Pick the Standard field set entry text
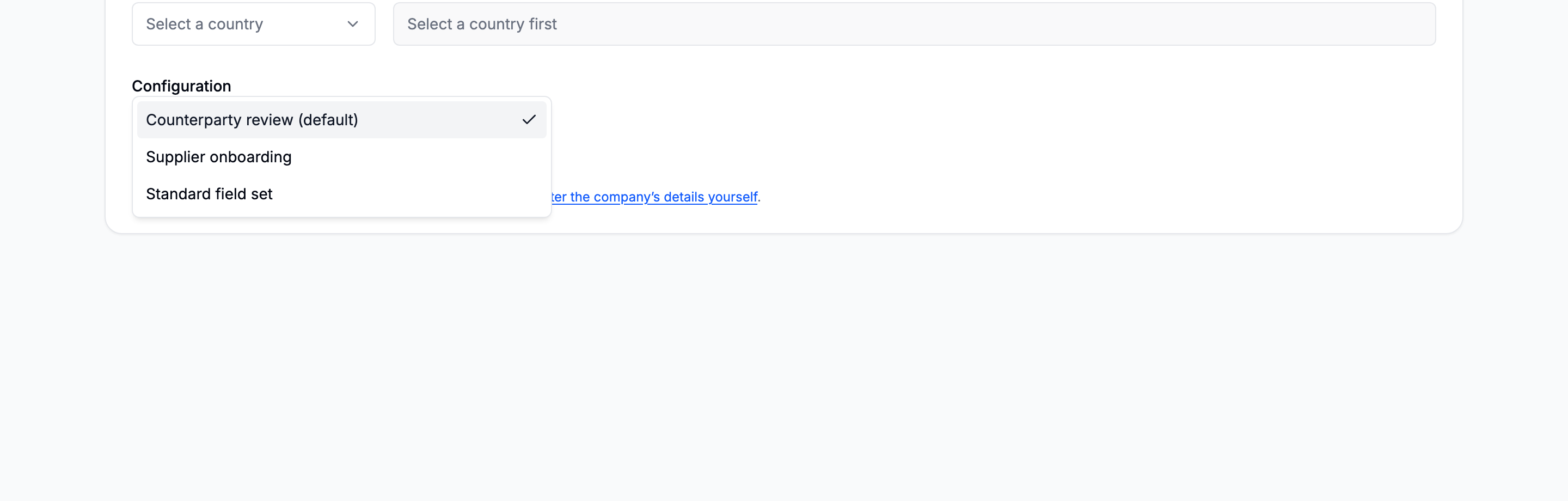The image size is (1568, 501). tap(209, 193)
